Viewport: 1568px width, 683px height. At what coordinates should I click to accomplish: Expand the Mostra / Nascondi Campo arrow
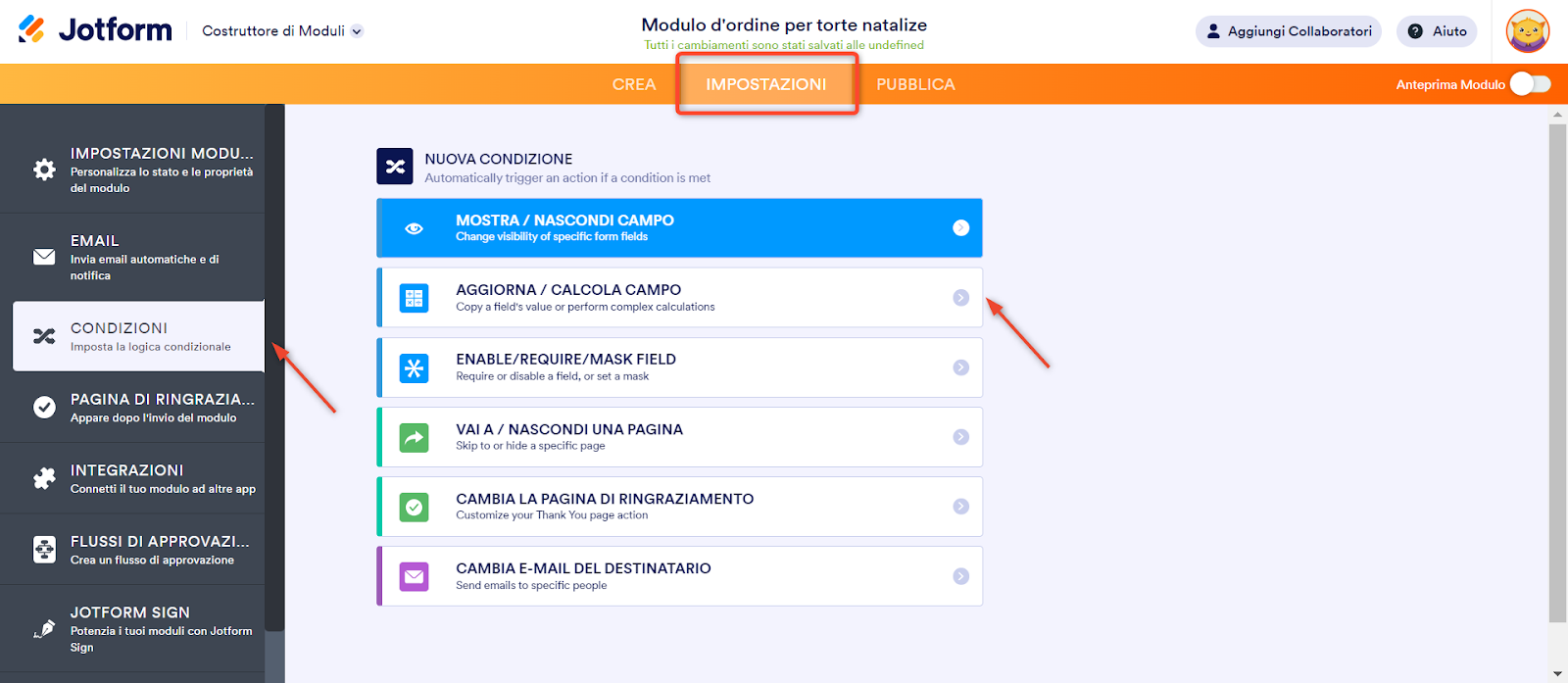[x=960, y=228]
